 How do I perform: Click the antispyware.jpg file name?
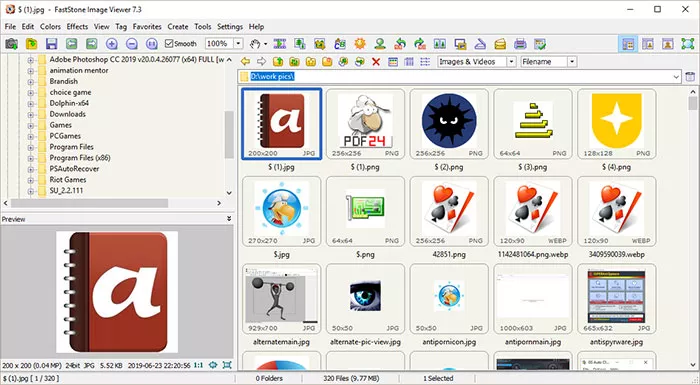point(617,342)
